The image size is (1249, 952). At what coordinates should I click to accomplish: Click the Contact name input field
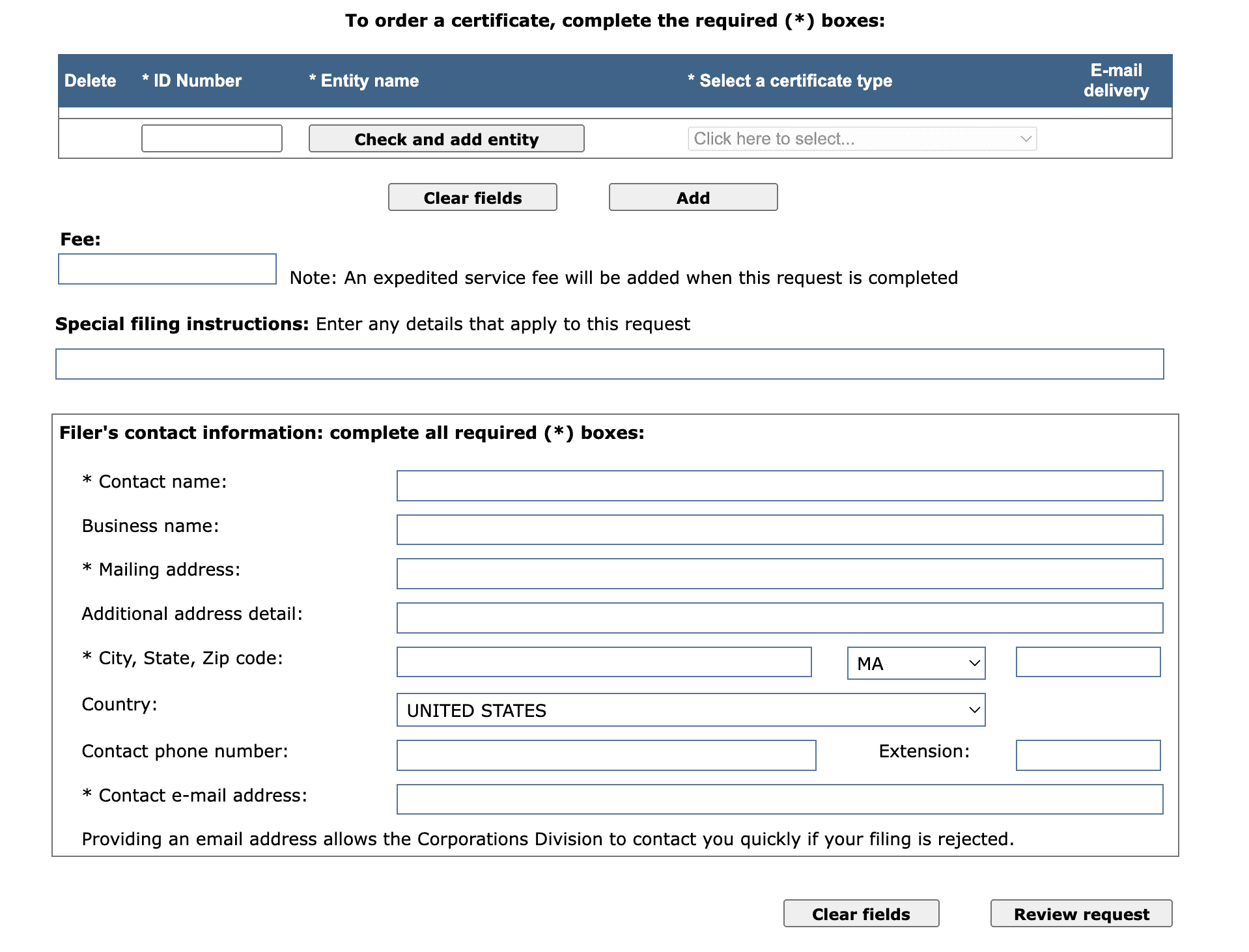[779, 485]
